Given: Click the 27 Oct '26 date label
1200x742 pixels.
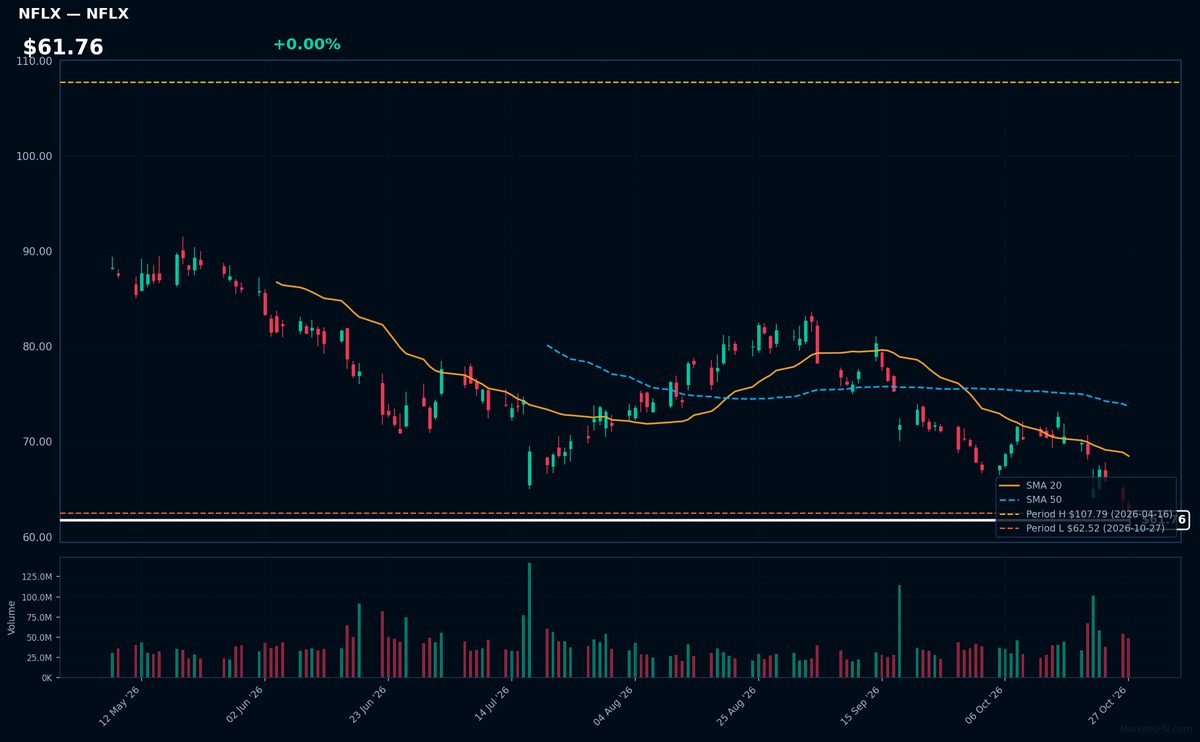Looking at the screenshot, I should (x=1108, y=706).
